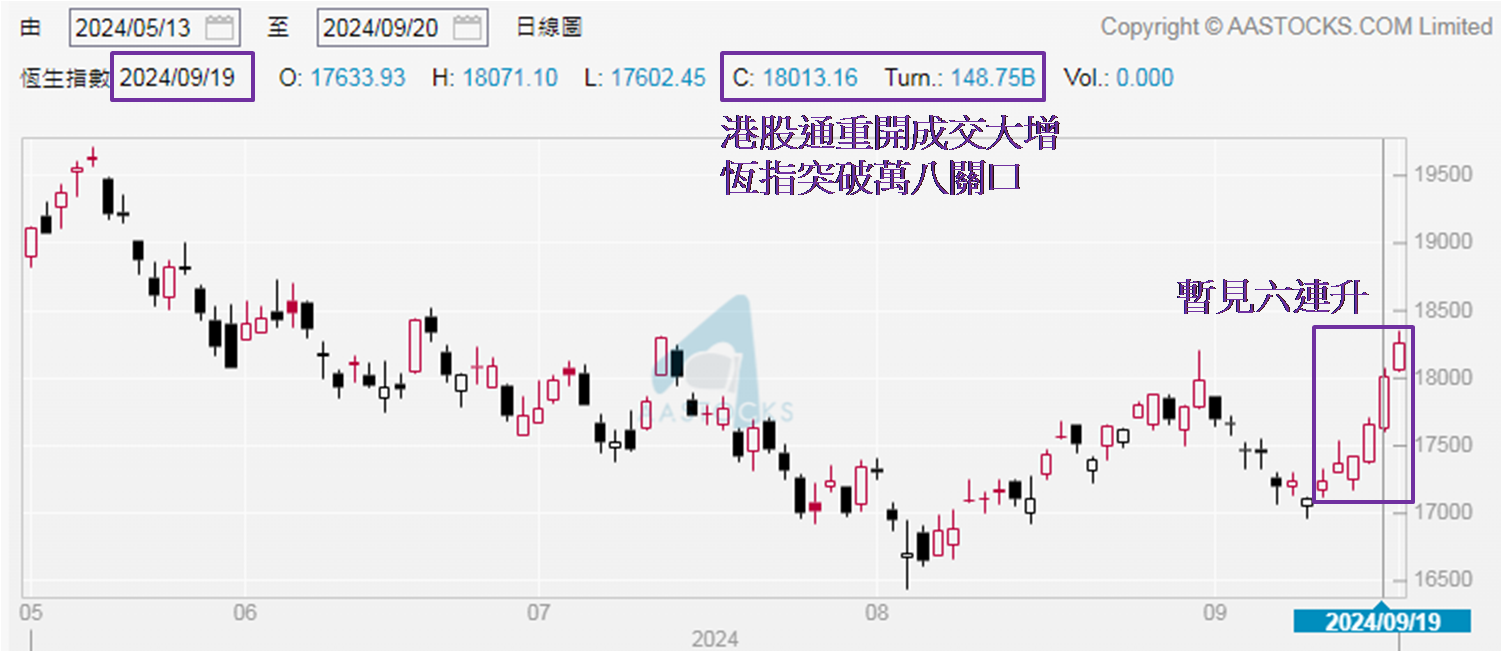The image size is (1502, 652).
Task: Select the 日線圖 daily chart label
Action: (549, 27)
